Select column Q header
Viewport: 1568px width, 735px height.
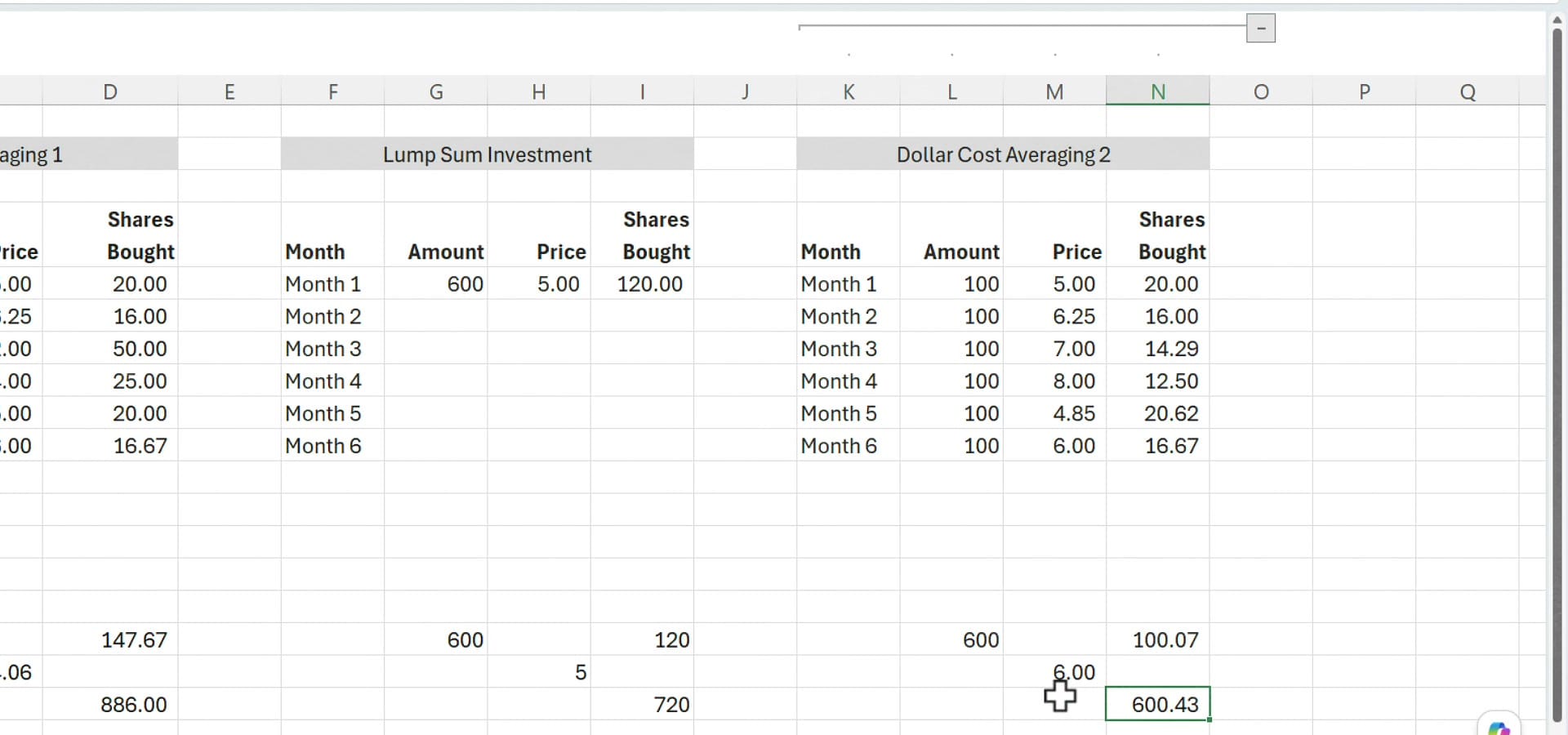coord(1468,91)
